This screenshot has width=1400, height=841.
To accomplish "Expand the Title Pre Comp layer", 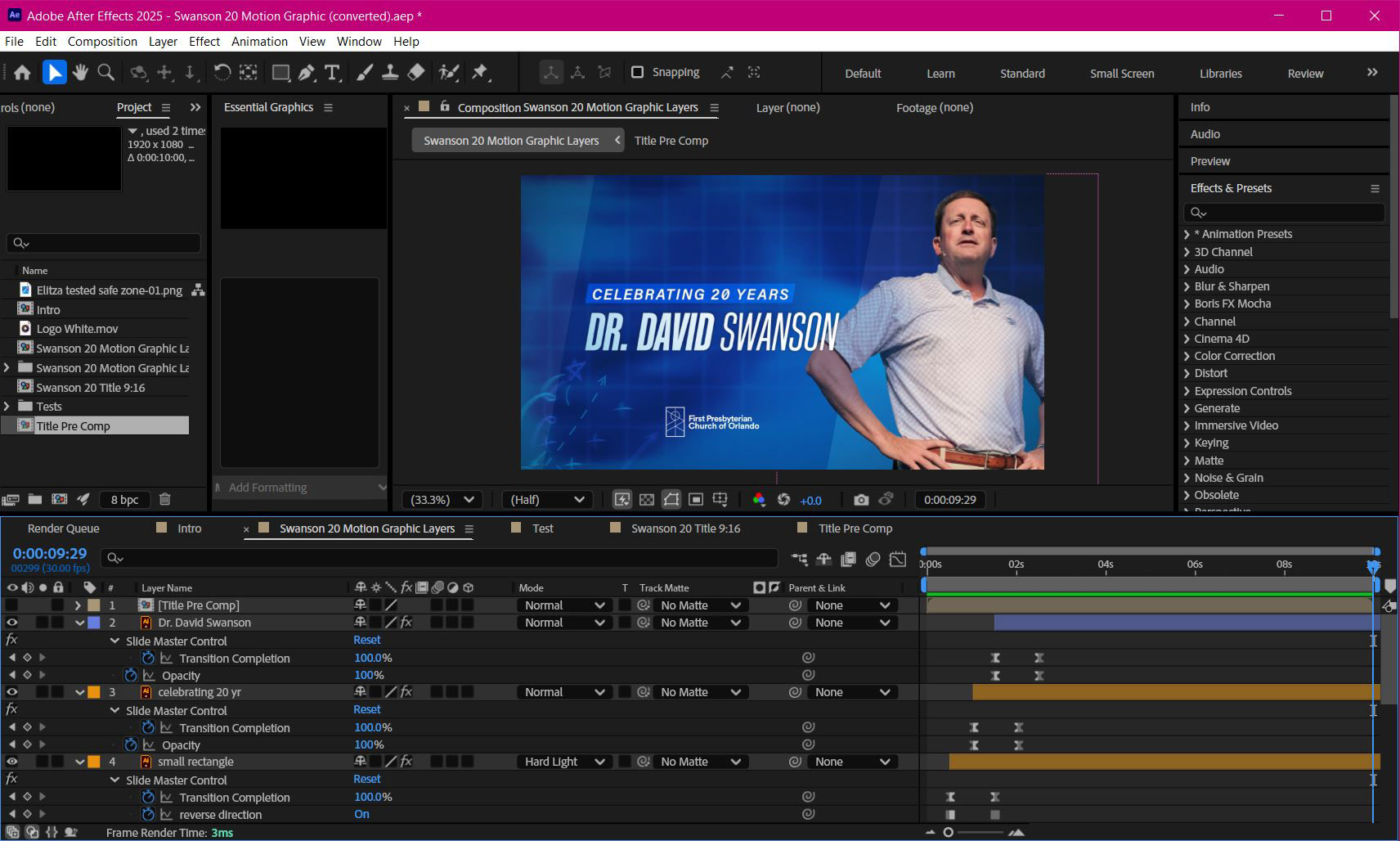I will 78,605.
